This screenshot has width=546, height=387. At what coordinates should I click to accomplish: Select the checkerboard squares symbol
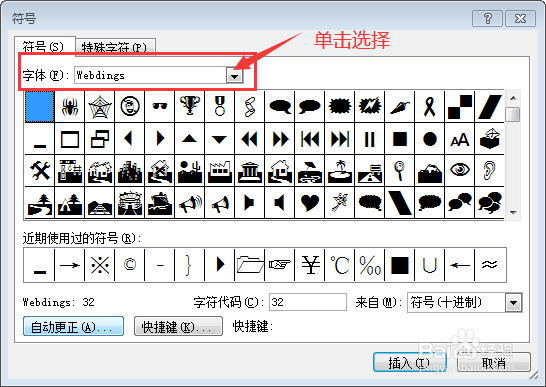[460, 107]
